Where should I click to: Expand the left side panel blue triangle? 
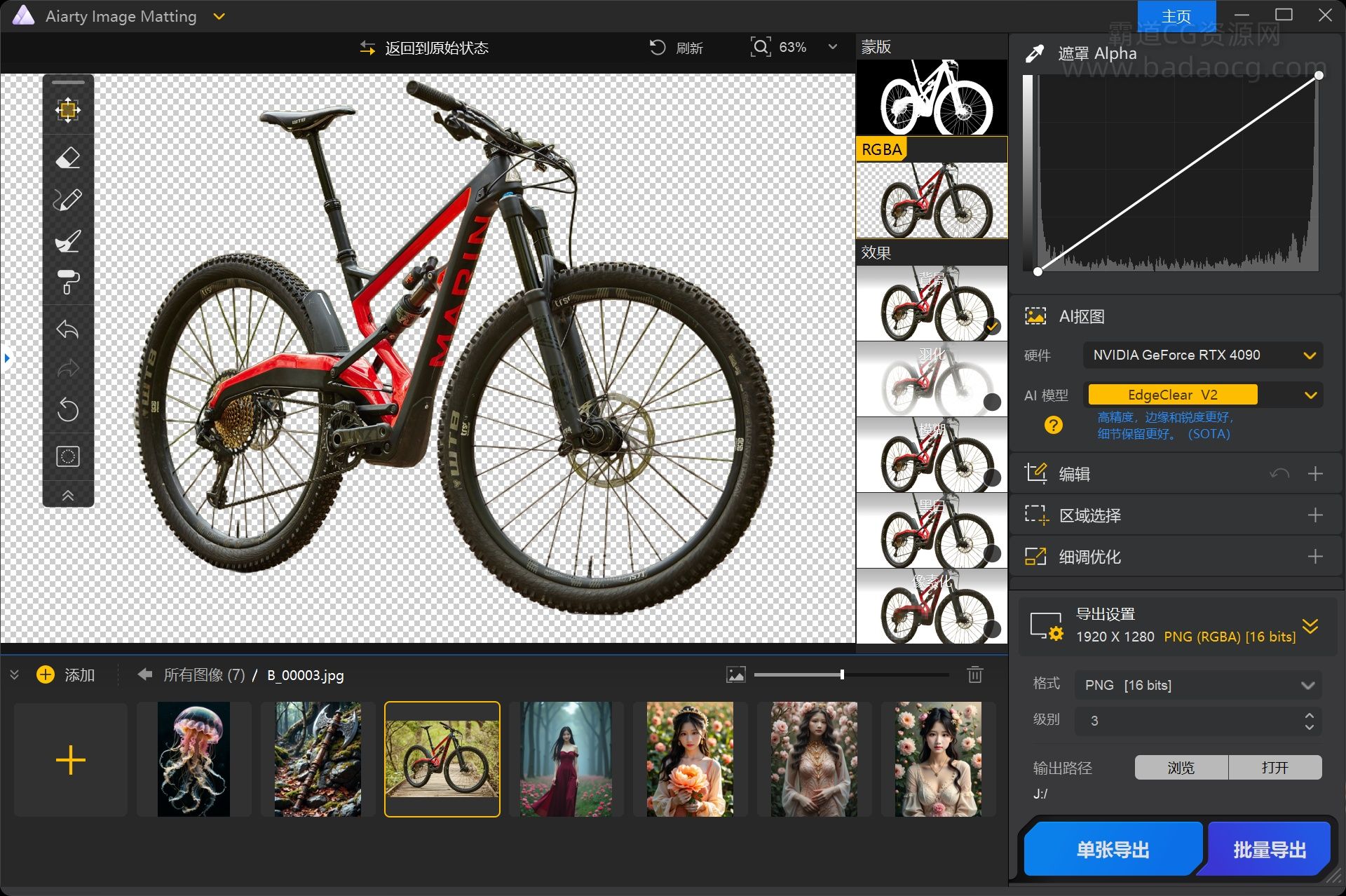7,358
